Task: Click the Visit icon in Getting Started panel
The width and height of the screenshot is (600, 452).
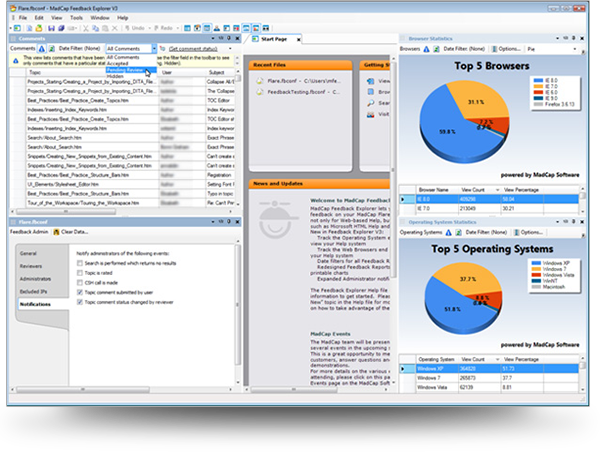Action: coord(370,114)
